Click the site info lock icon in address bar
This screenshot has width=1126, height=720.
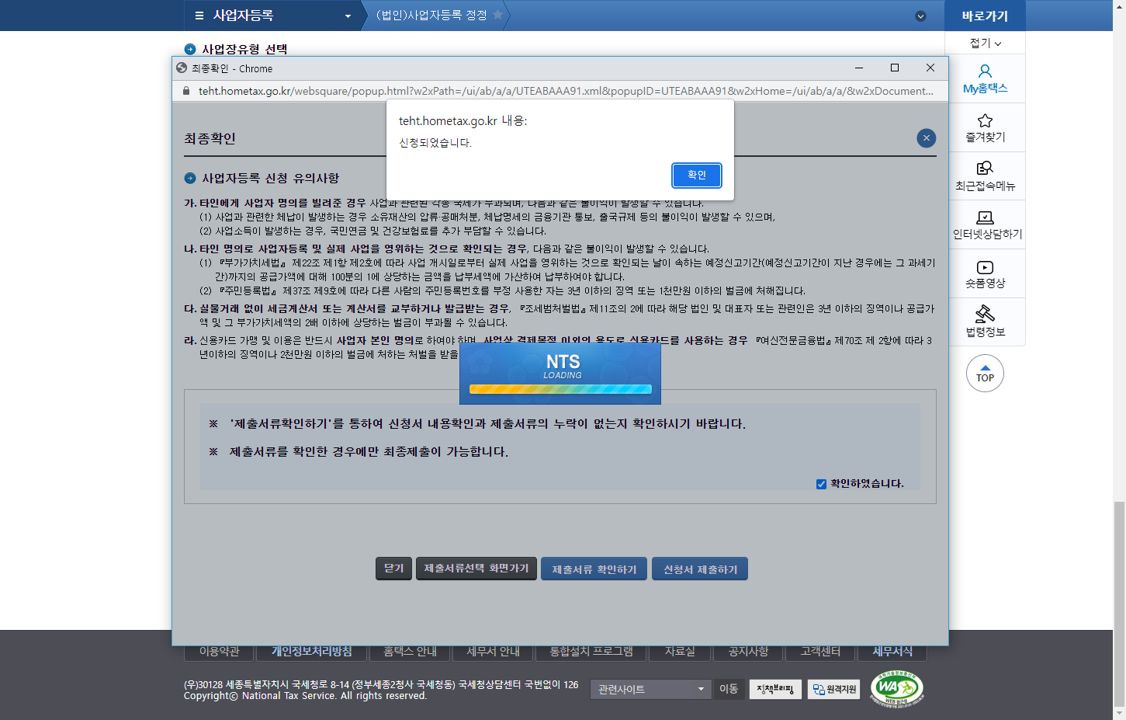[186, 91]
